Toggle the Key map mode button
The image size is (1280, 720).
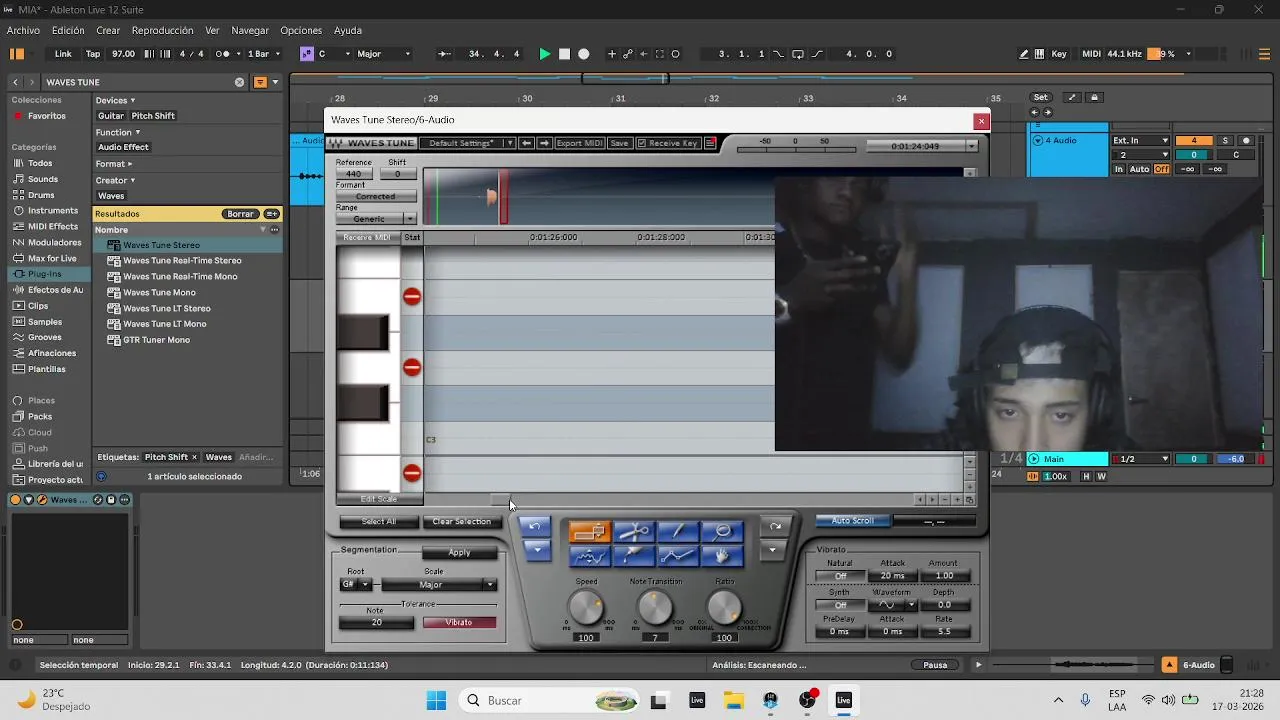pos(1059,54)
